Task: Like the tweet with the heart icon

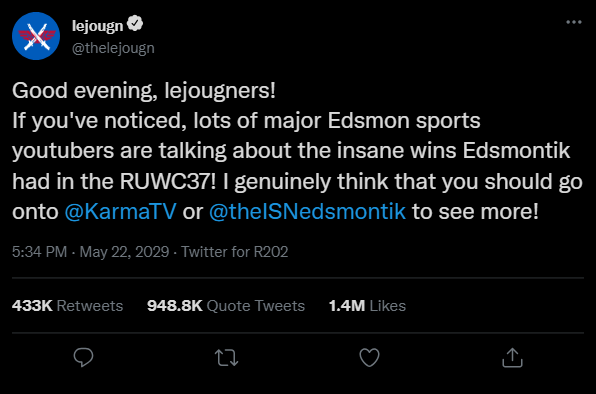Action: [369, 358]
